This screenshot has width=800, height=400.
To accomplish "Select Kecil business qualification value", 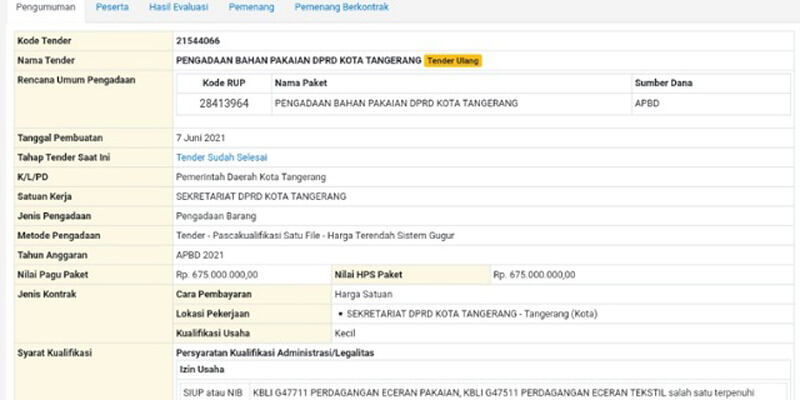I will point(345,334).
